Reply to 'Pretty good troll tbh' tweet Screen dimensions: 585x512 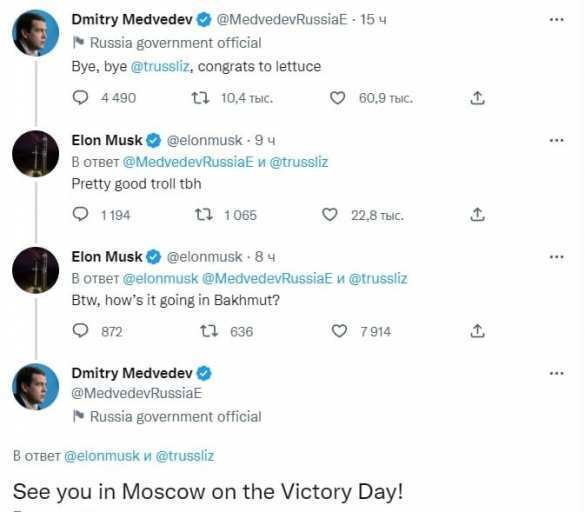pos(80,215)
